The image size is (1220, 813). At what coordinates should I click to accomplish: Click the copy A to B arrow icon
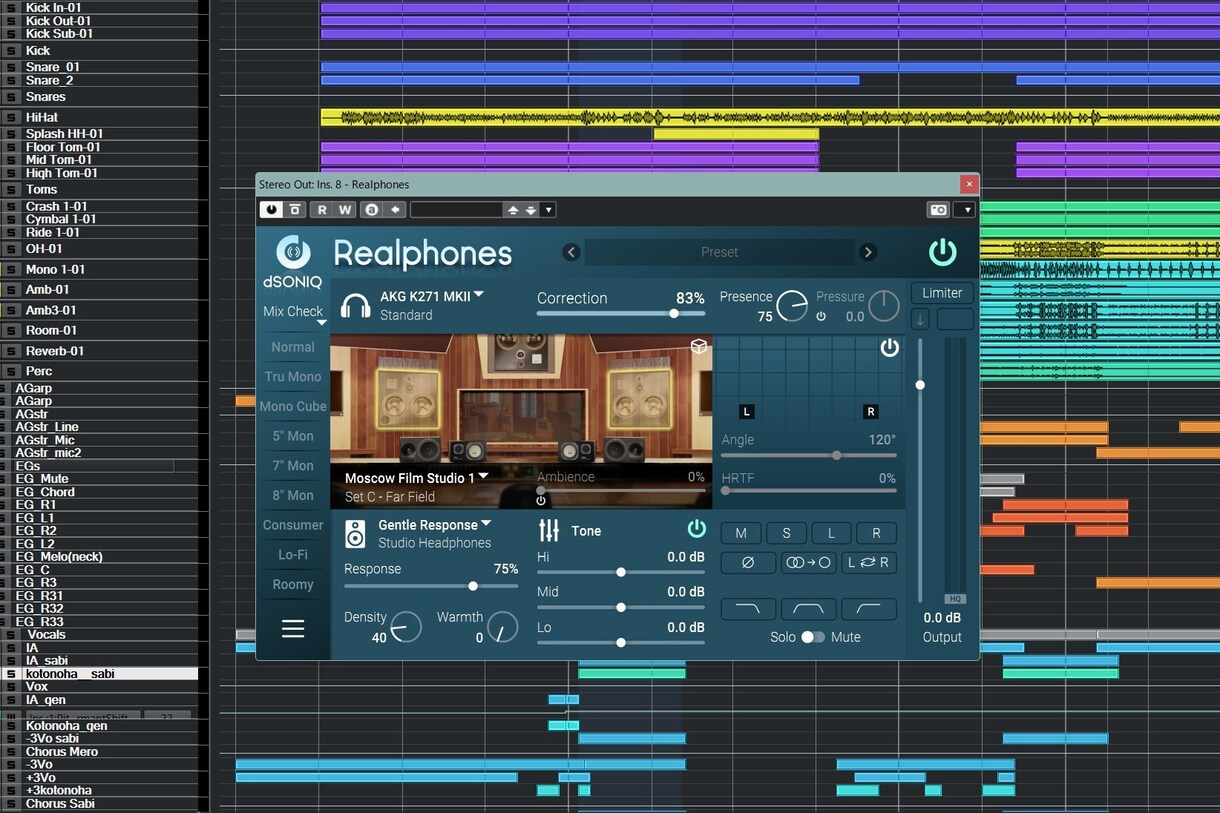(395, 210)
